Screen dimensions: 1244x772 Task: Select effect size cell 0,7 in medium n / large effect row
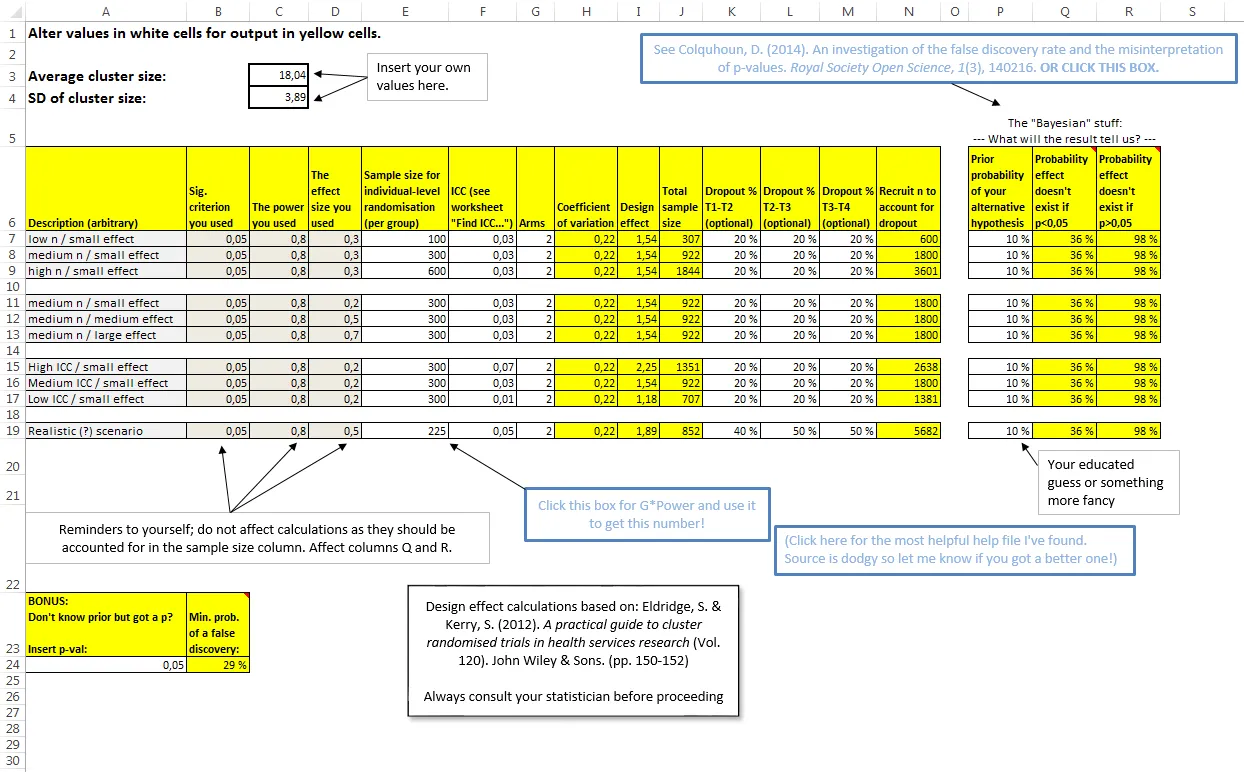click(x=335, y=335)
